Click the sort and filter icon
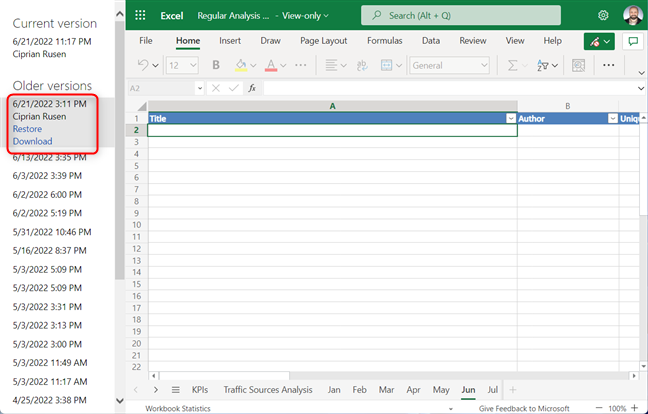 (542, 65)
